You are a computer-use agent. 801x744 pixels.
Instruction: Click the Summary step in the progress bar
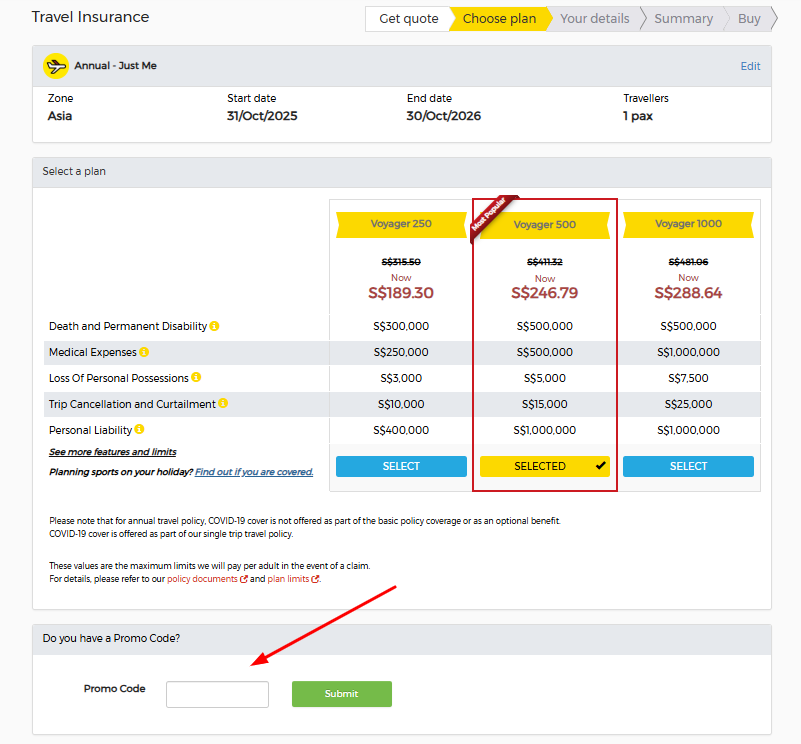point(683,18)
